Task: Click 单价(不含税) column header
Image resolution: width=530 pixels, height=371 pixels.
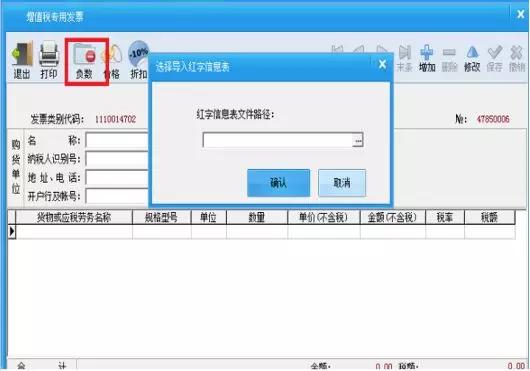Action: [x=324, y=217]
